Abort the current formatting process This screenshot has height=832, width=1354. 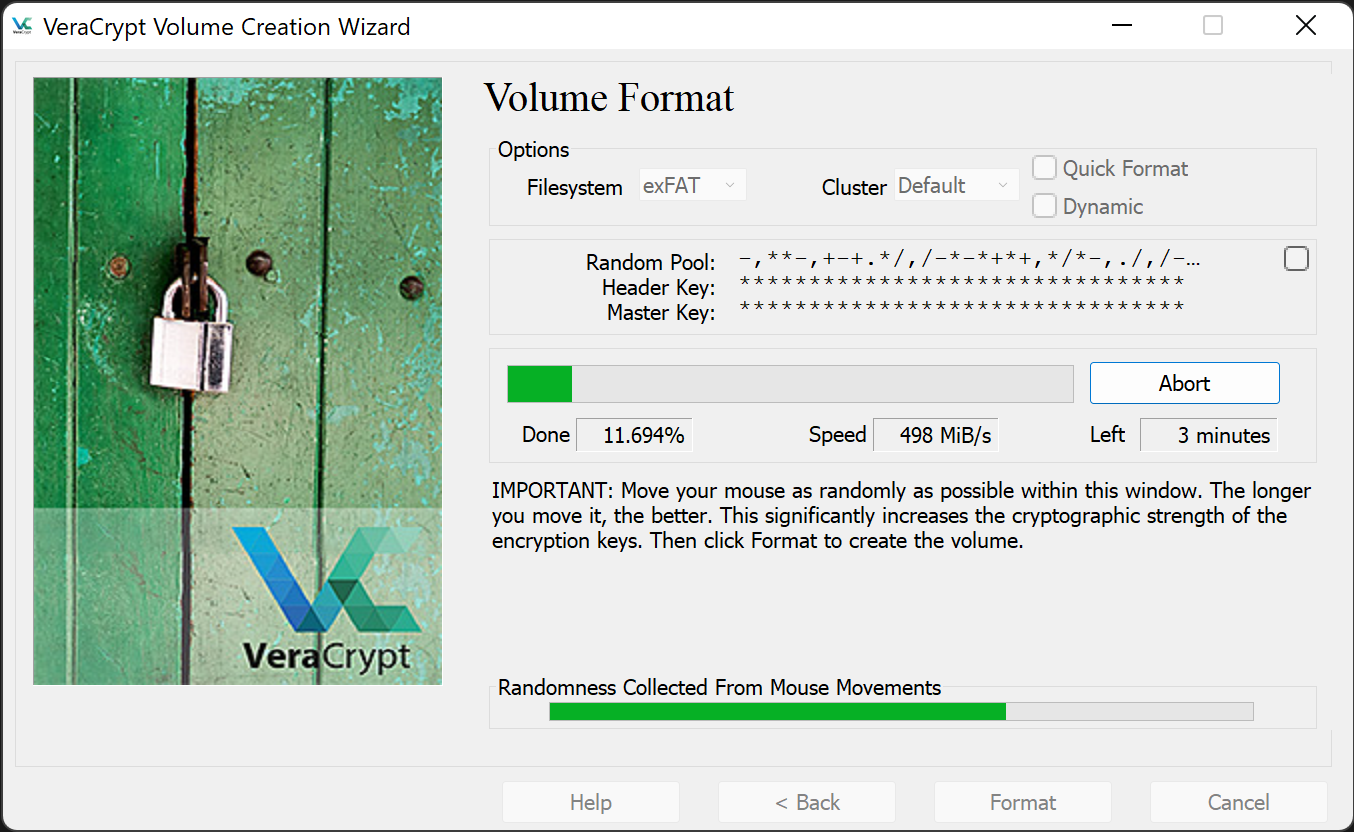(1184, 382)
